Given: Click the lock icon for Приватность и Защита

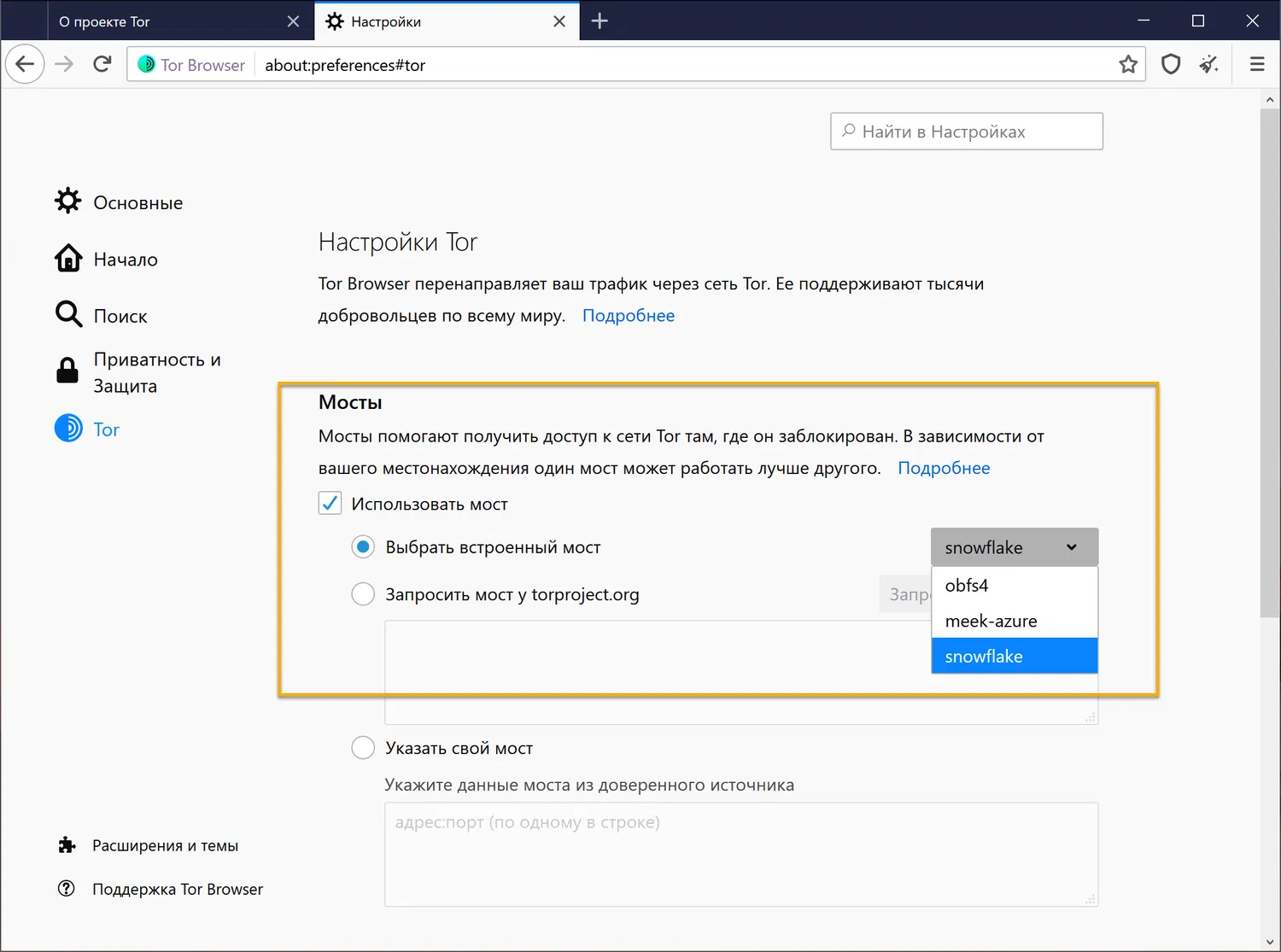Looking at the screenshot, I should pos(67,371).
